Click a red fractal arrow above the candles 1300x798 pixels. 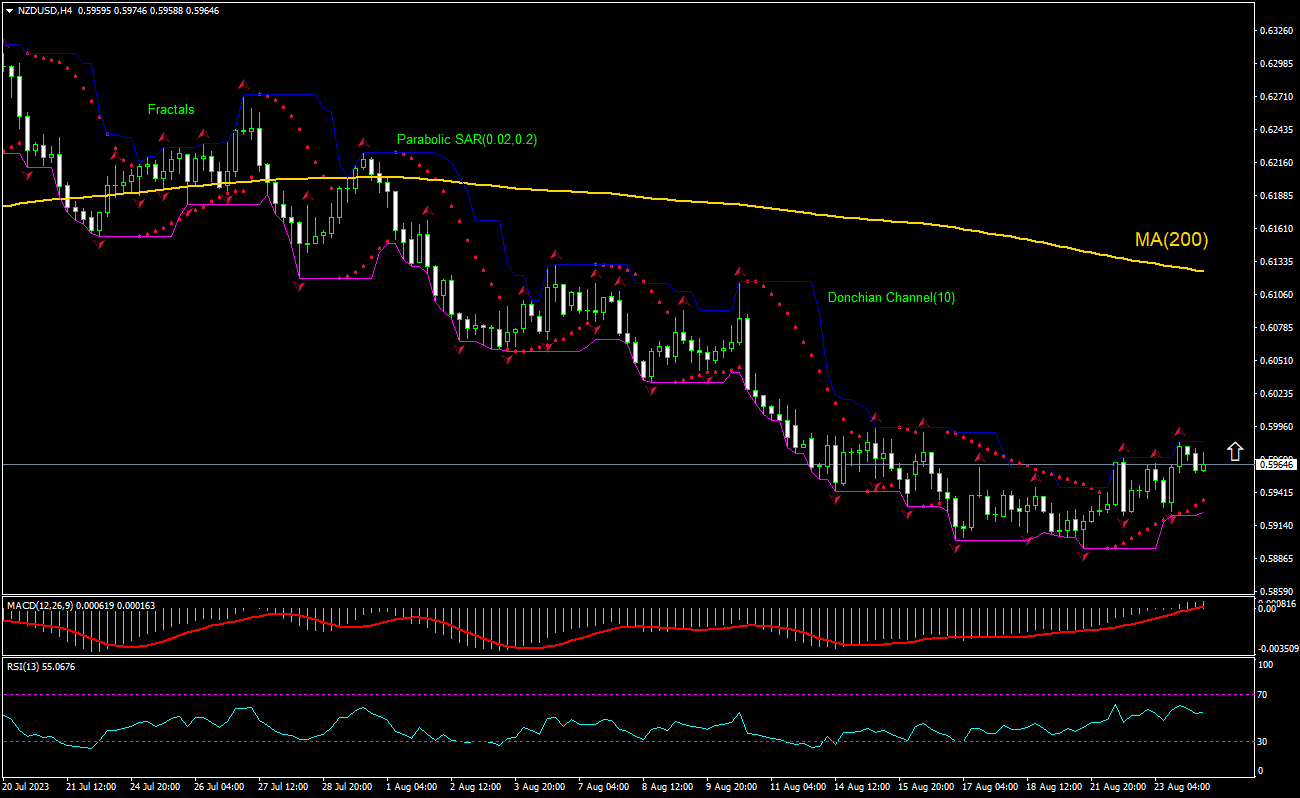[242, 85]
